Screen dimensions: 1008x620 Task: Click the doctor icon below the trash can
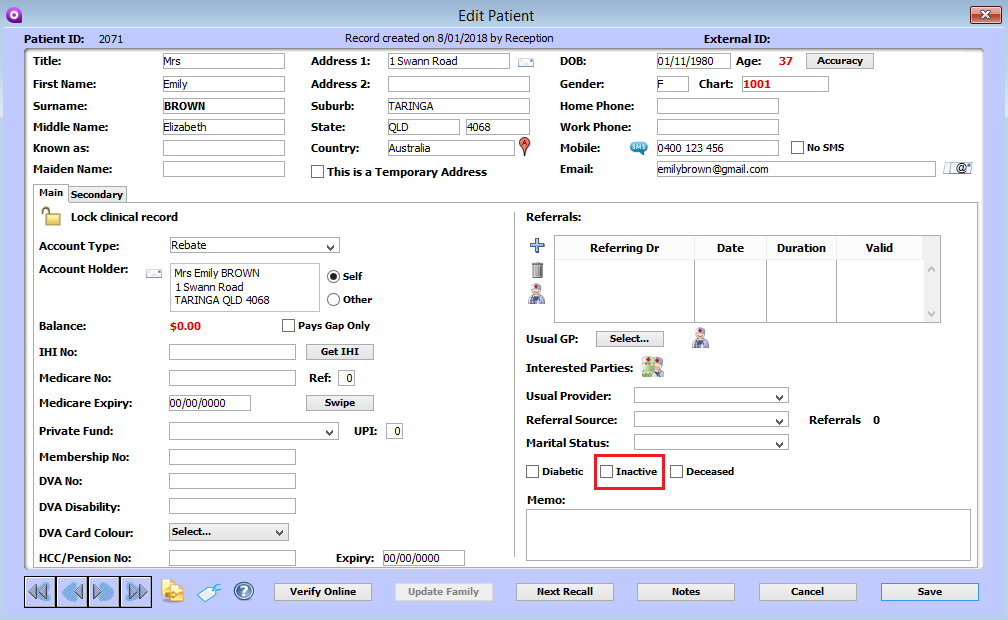tap(537, 295)
